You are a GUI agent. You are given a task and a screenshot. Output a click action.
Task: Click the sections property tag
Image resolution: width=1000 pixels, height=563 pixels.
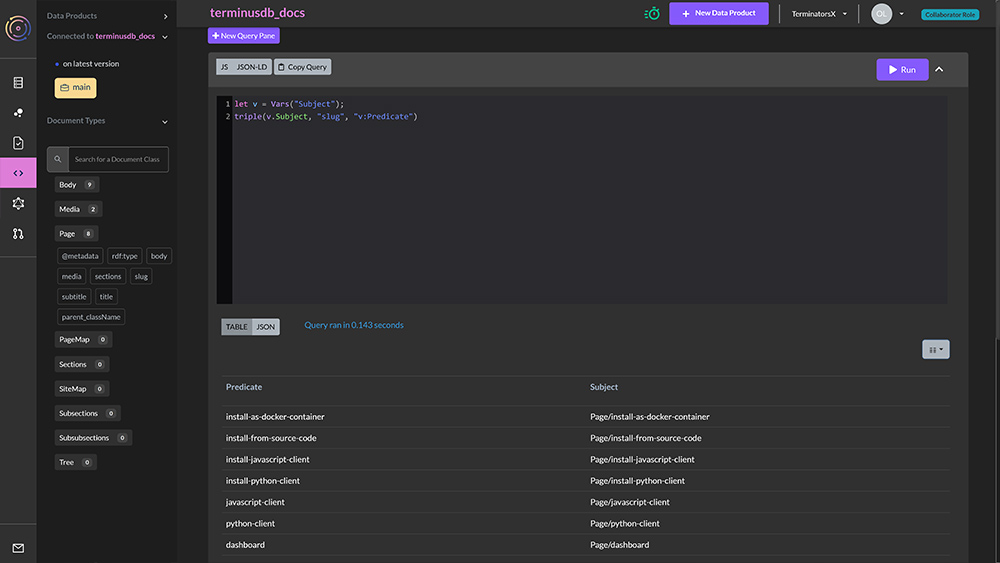point(108,276)
